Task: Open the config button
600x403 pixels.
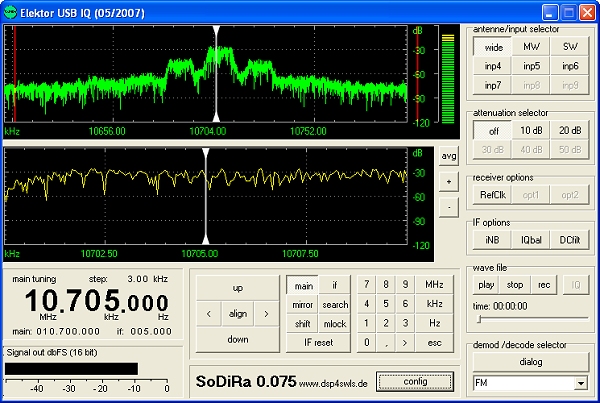Action: tap(415, 381)
